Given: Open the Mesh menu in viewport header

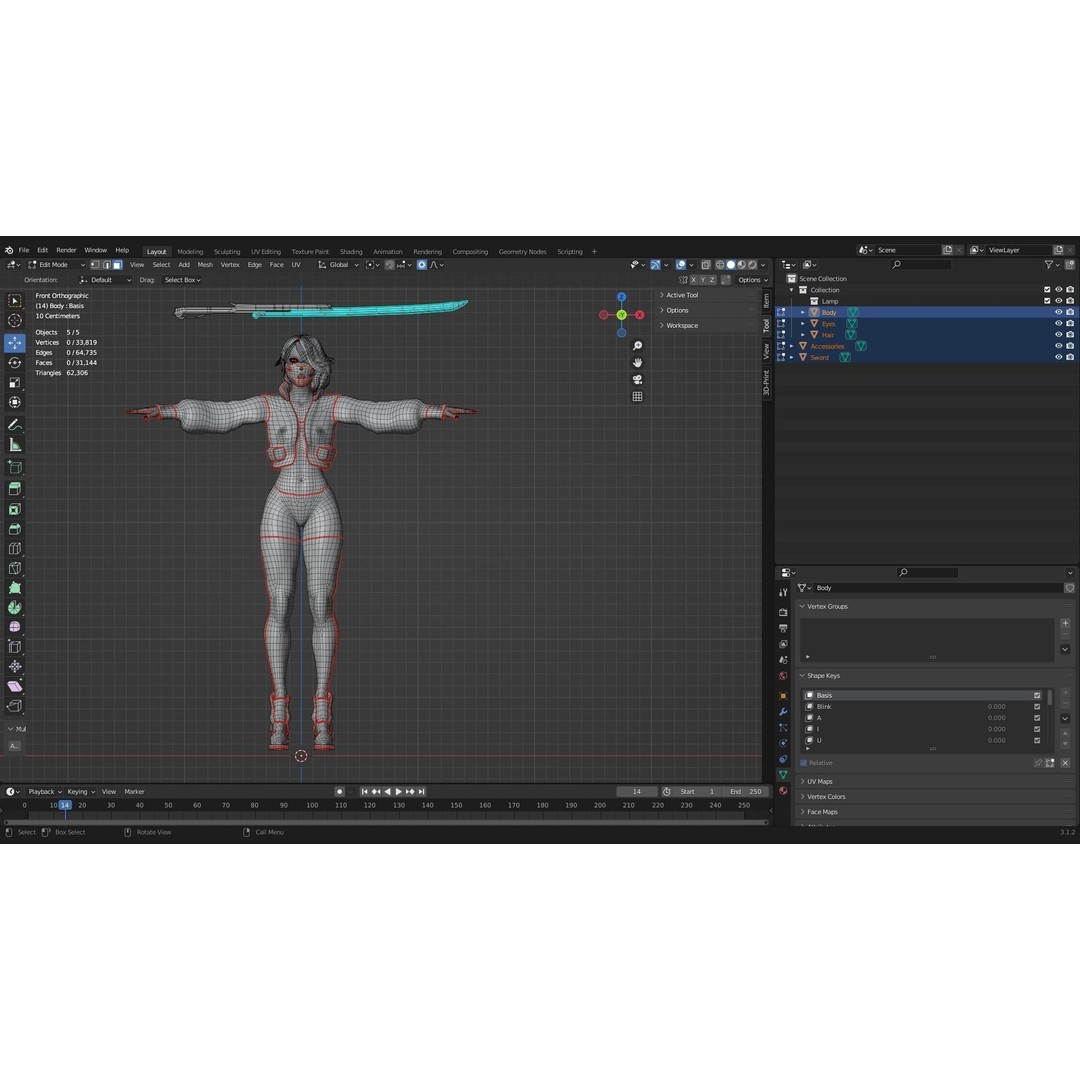Looking at the screenshot, I should pos(205,264).
